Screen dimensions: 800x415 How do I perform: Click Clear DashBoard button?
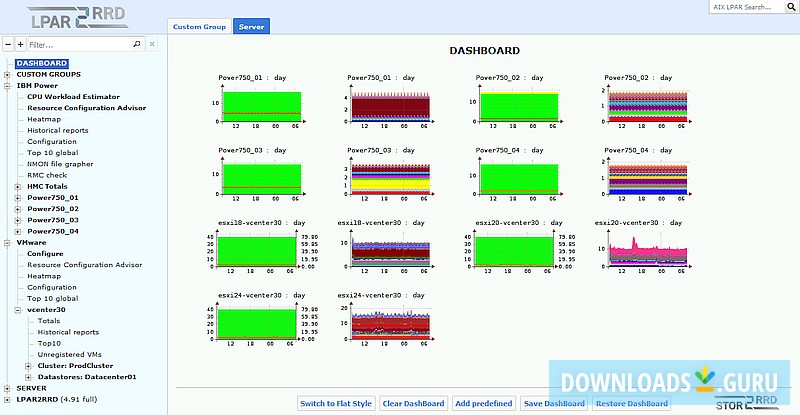pyautogui.click(x=413, y=403)
